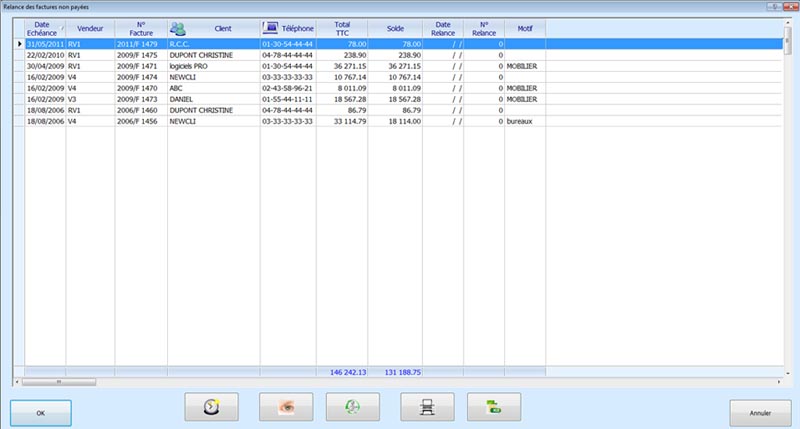Click the computer icon in Téléphone header
The width and height of the screenshot is (800, 429).
[x=270, y=28]
